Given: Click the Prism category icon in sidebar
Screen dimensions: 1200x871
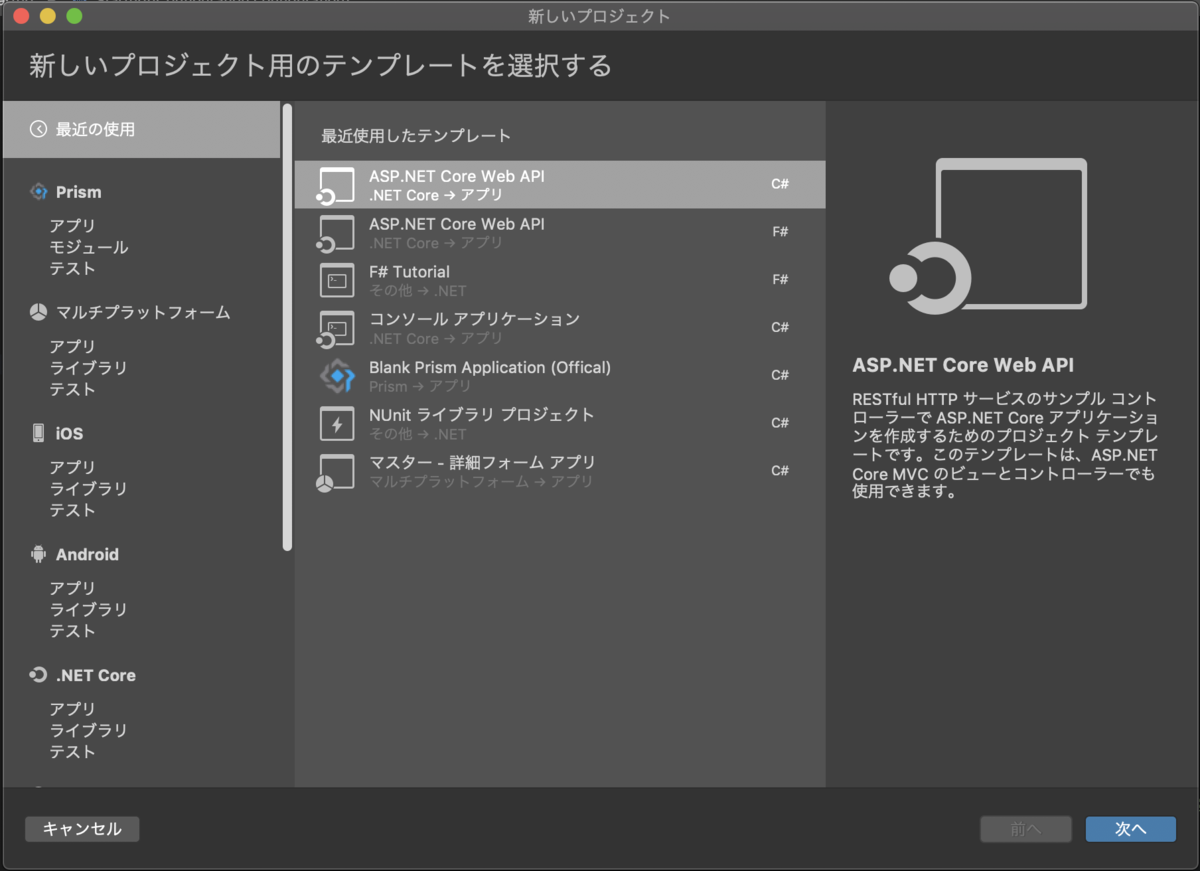Looking at the screenshot, I should 38,192.
